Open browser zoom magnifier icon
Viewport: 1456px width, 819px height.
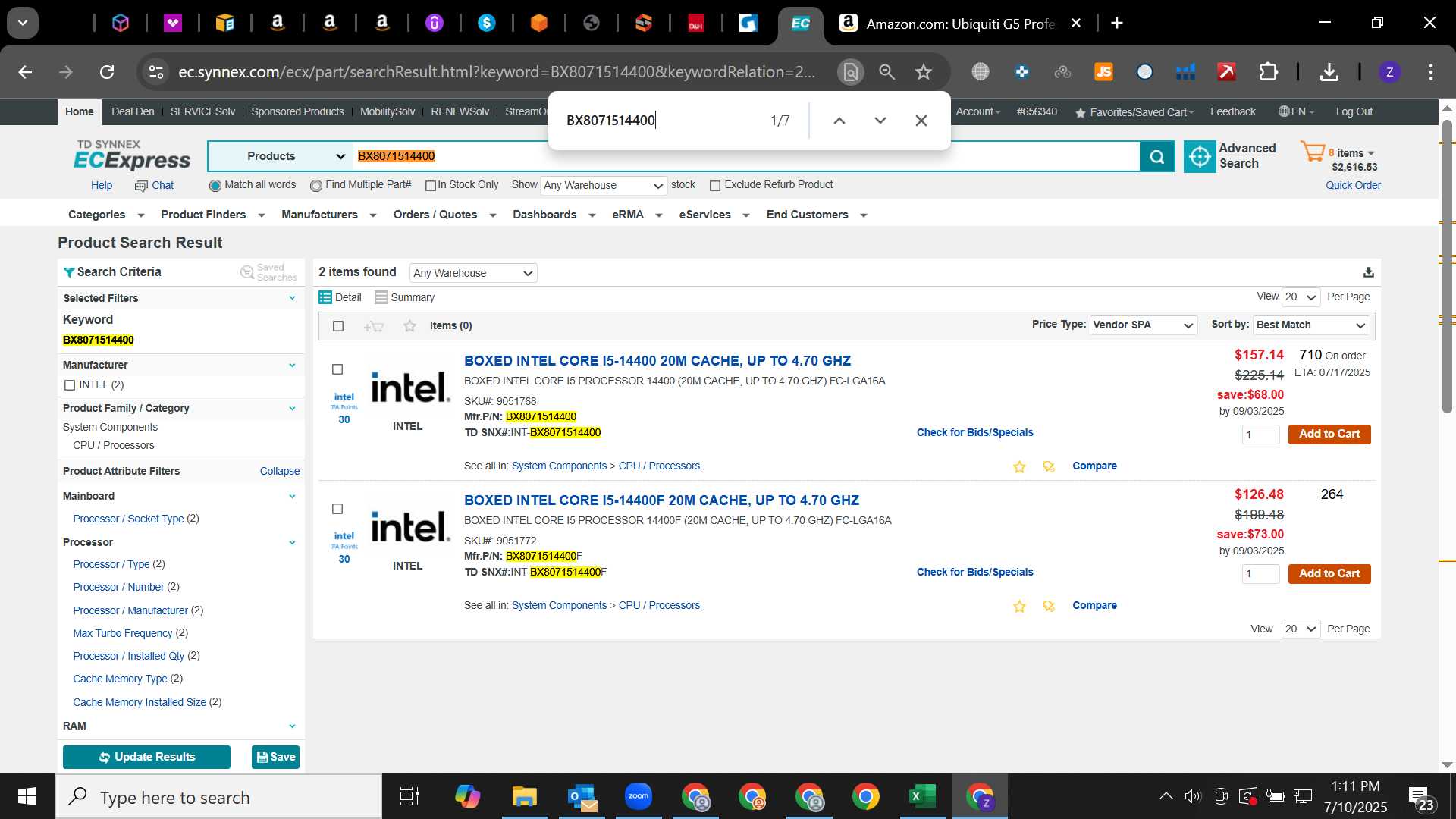click(x=886, y=72)
